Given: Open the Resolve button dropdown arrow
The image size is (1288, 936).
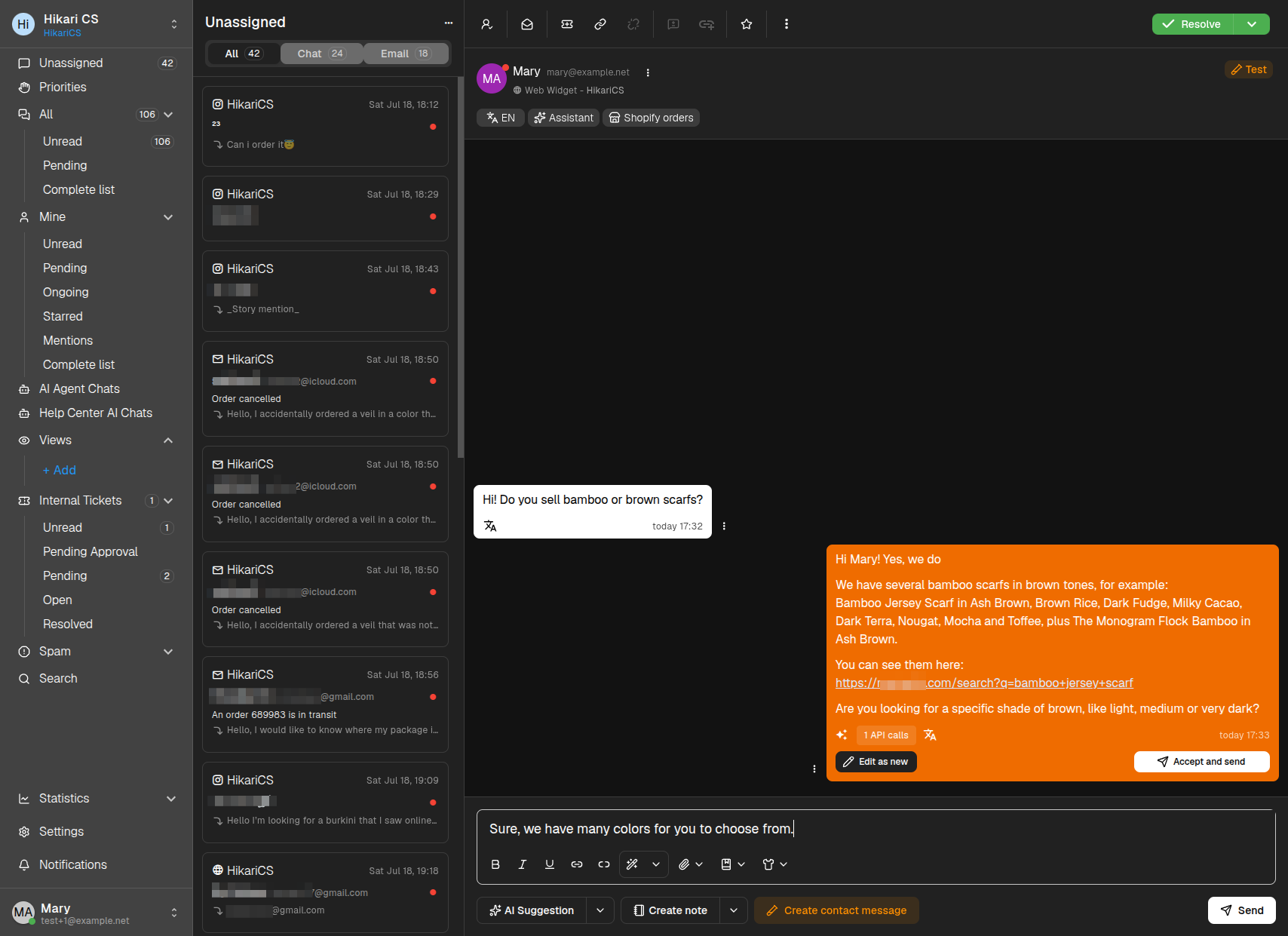Looking at the screenshot, I should [x=1252, y=24].
